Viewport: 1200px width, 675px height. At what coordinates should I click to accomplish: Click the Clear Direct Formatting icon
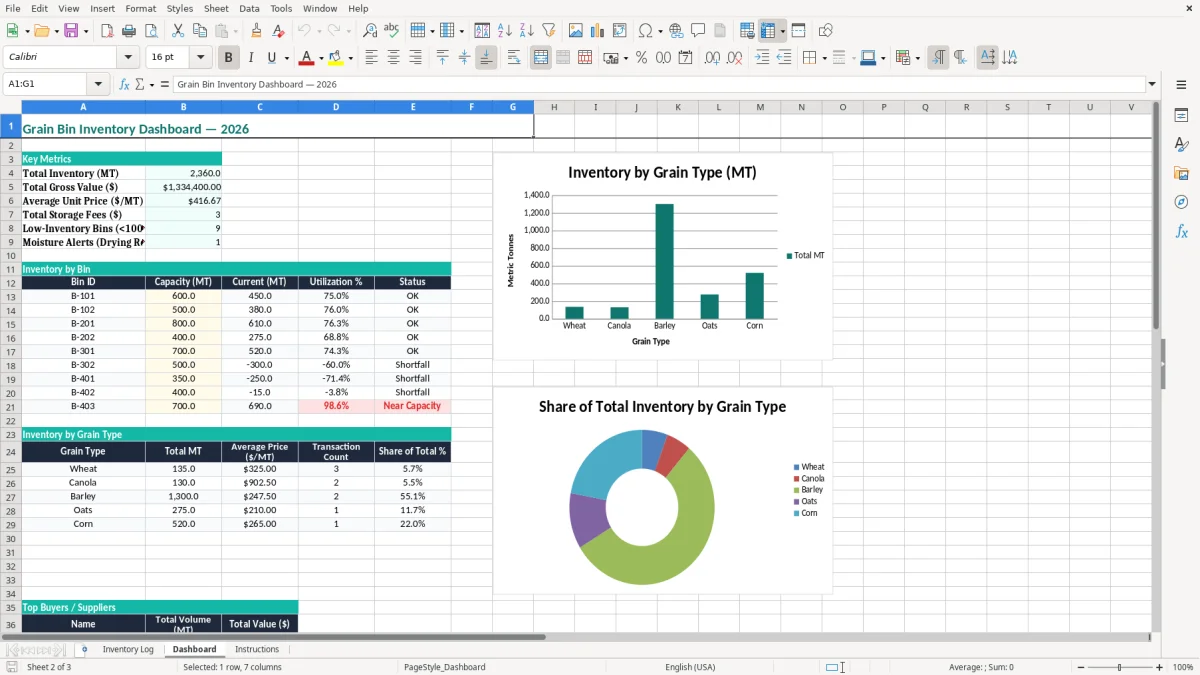278,31
